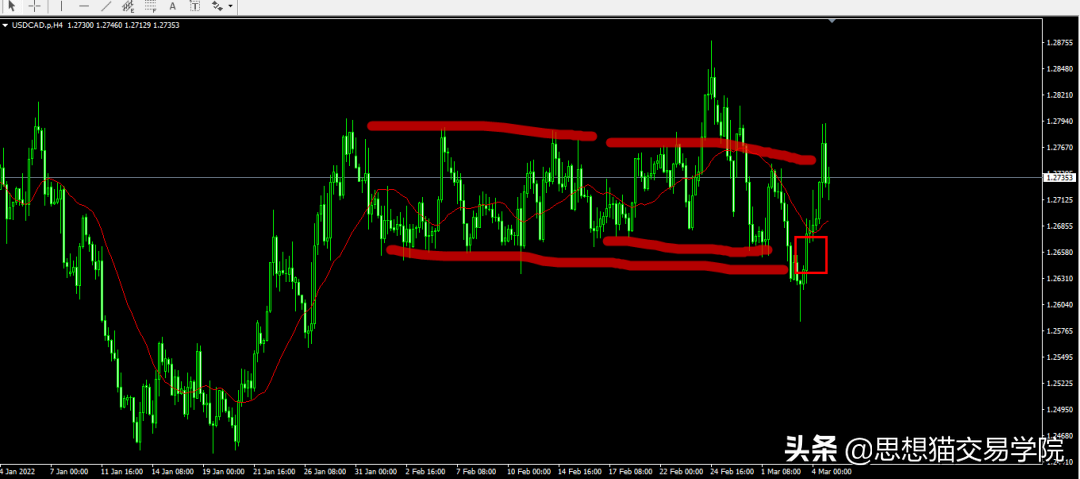Click the '4 Mar 00:00' time label
1080x479 pixels.
pyautogui.click(x=833, y=472)
